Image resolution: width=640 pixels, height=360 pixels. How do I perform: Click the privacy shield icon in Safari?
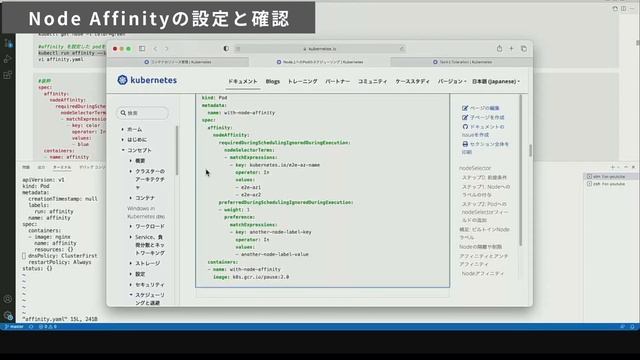(x=226, y=49)
